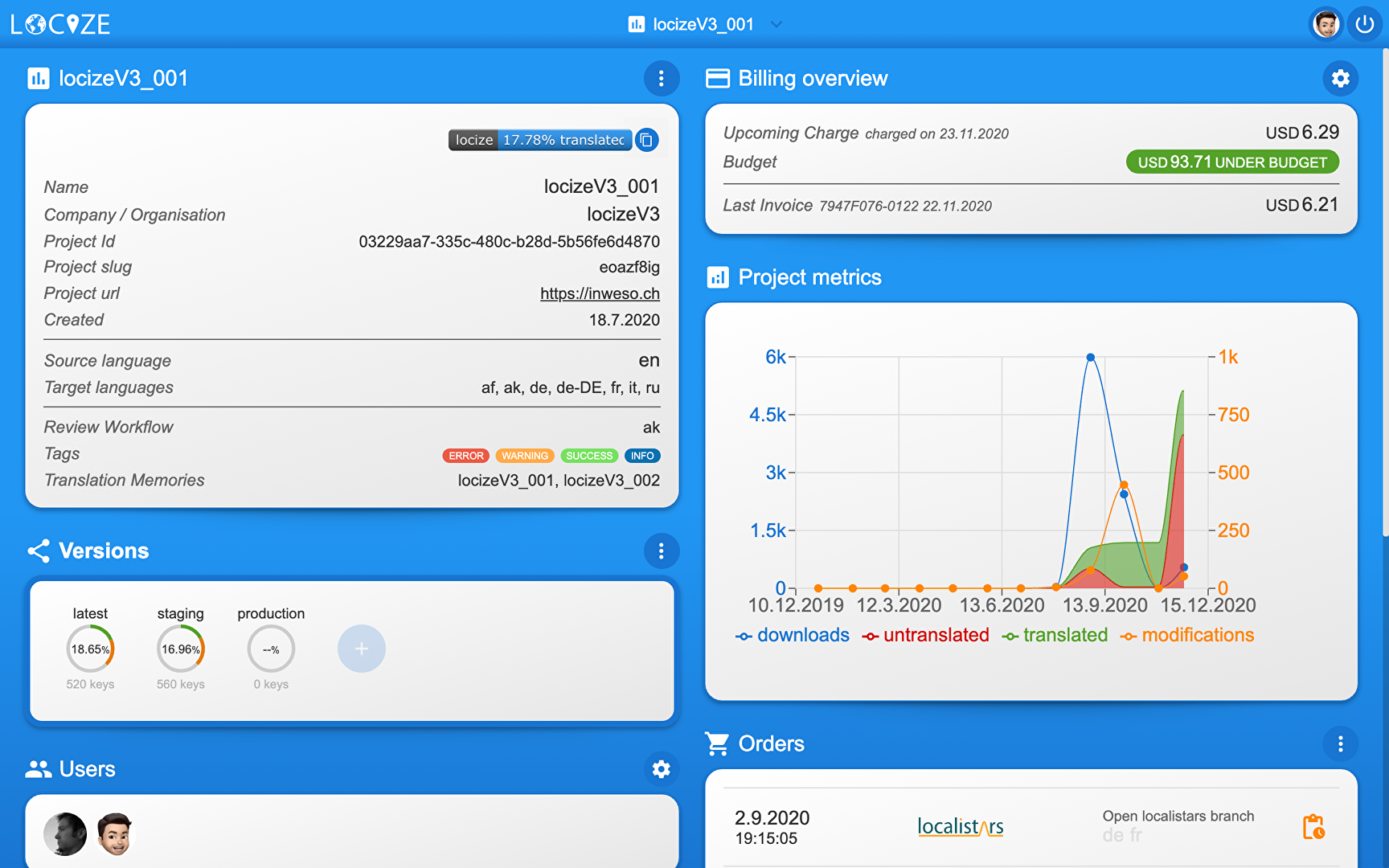The height and width of the screenshot is (868, 1389).
Task: Expand the locizeV3_001 project dropdown
Action: (x=776, y=24)
